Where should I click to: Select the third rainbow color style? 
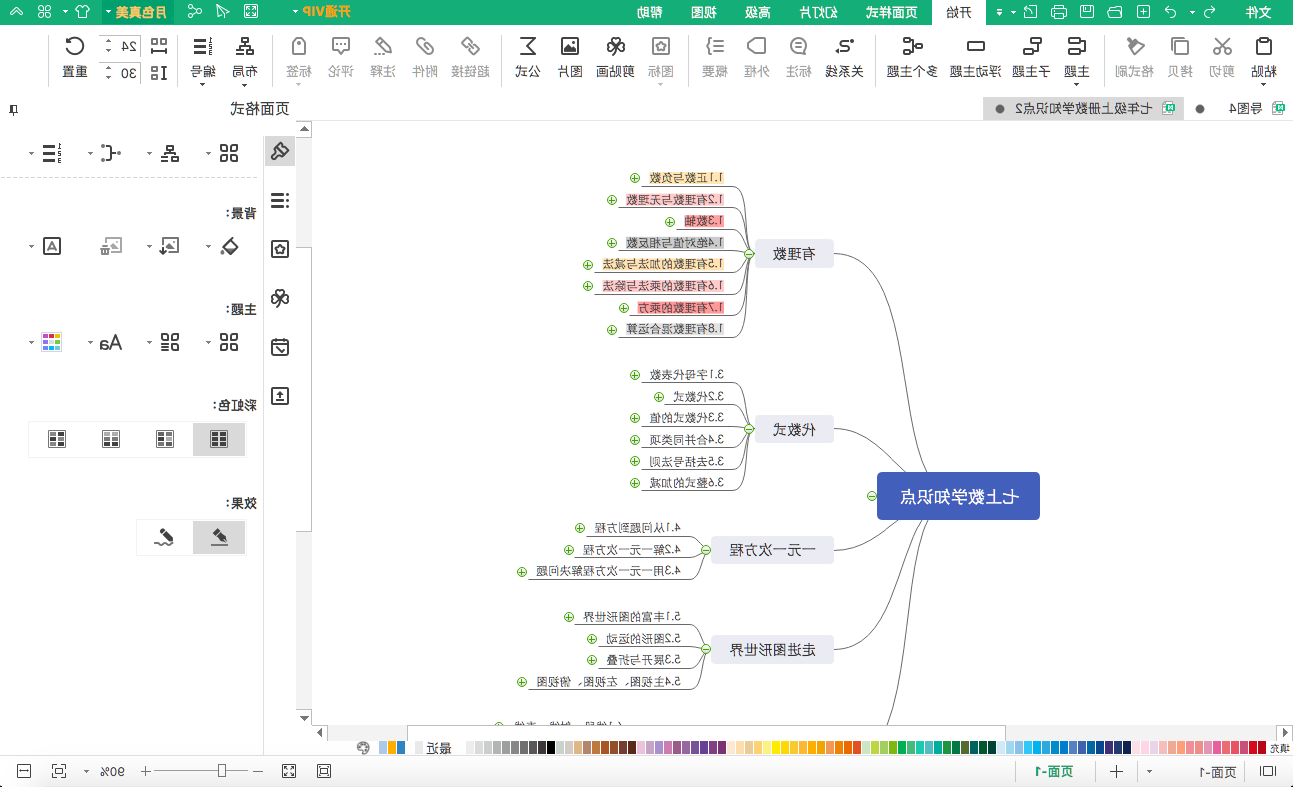pos(111,439)
